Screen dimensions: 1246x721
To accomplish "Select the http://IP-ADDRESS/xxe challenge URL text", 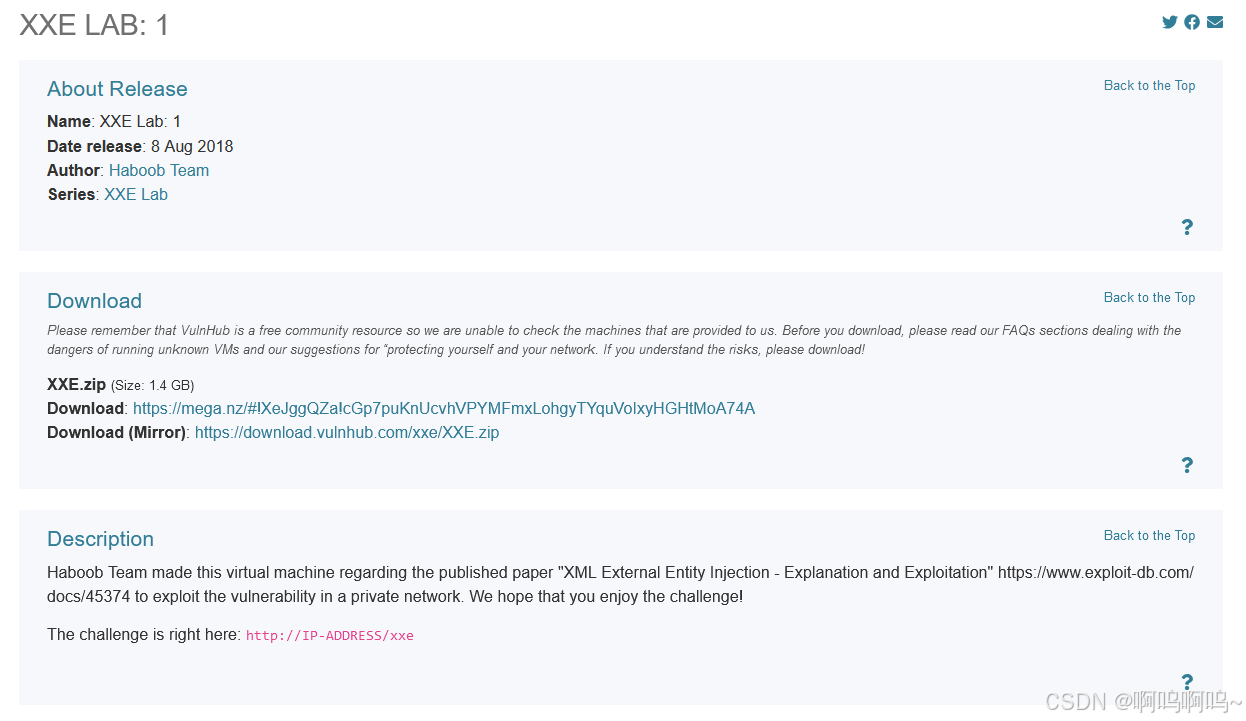I will [x=330, y=635].
